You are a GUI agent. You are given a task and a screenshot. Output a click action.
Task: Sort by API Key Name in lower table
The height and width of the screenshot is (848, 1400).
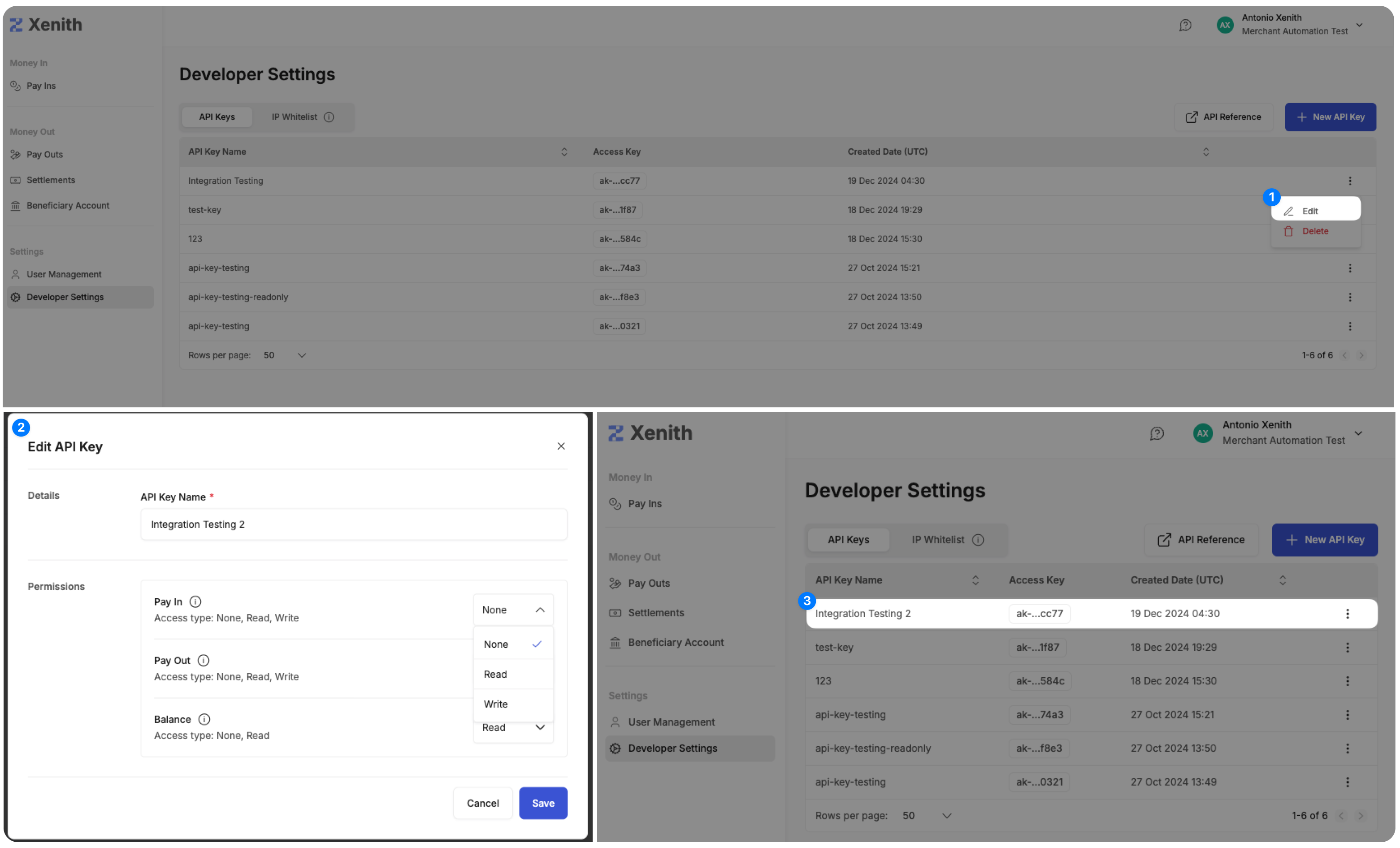pos(975,580)
